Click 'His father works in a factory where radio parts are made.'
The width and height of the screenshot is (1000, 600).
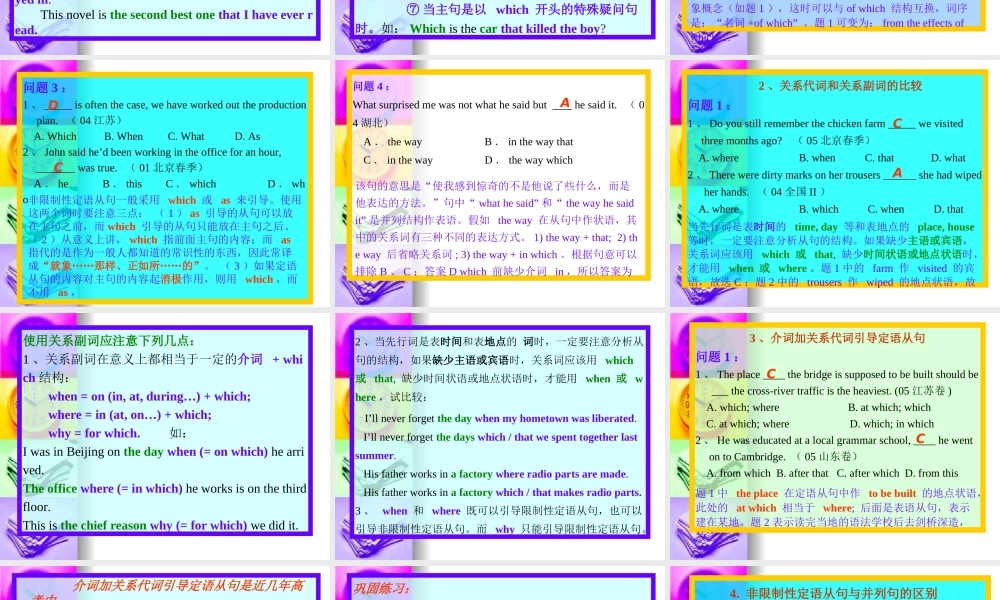(496, 474)
